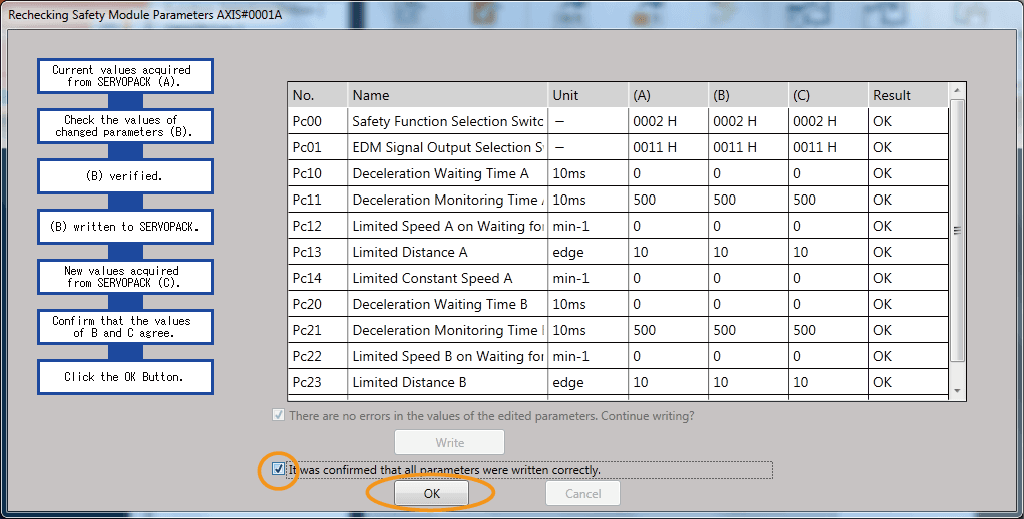Click the 'Click the OK Button.' step box
Screen dimensions: 1024x519
[x=125, y=377]
